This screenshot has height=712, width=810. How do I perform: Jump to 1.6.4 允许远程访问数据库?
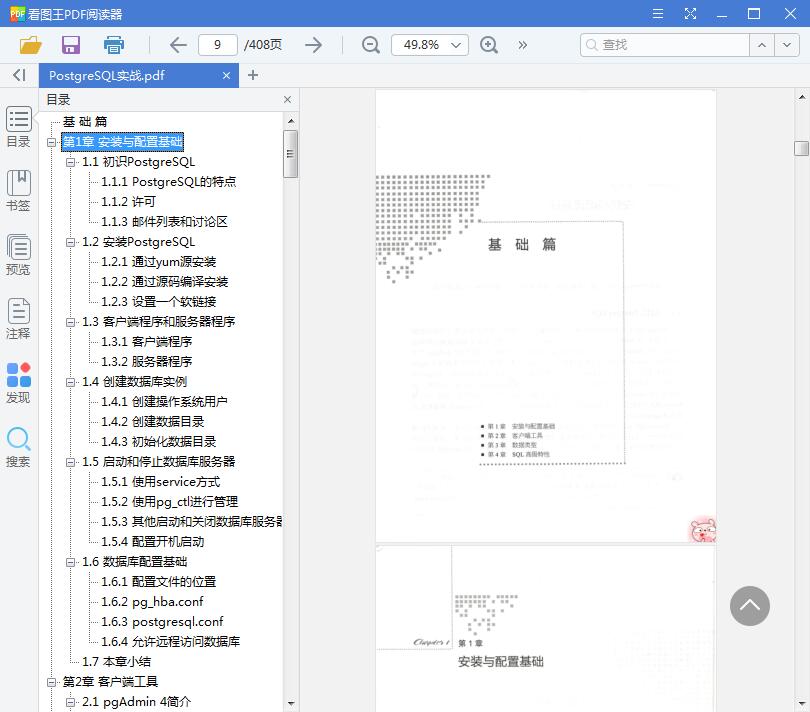pos(170,642)
